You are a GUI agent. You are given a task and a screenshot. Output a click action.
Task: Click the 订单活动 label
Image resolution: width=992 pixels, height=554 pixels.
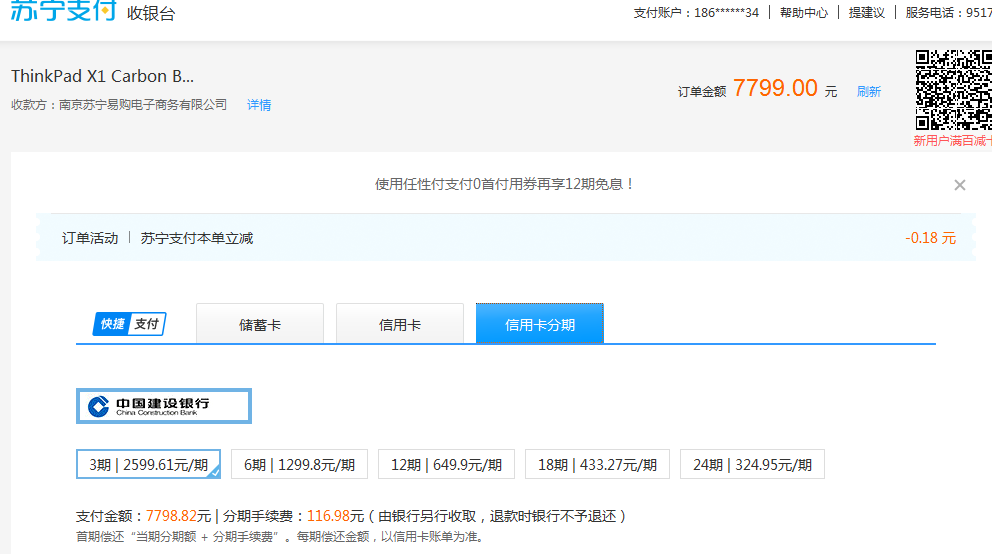[90, 238]
